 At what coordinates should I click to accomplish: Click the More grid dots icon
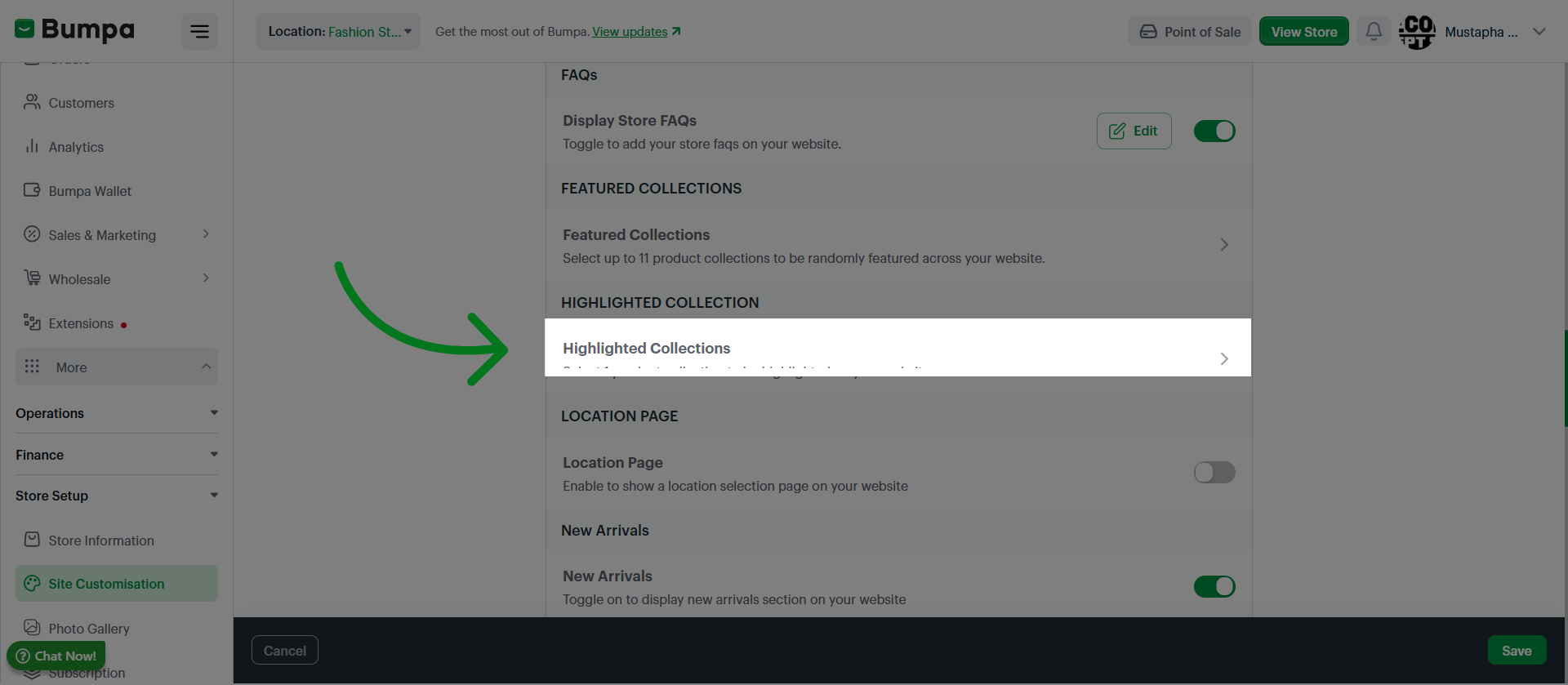[x=32, y=367]
